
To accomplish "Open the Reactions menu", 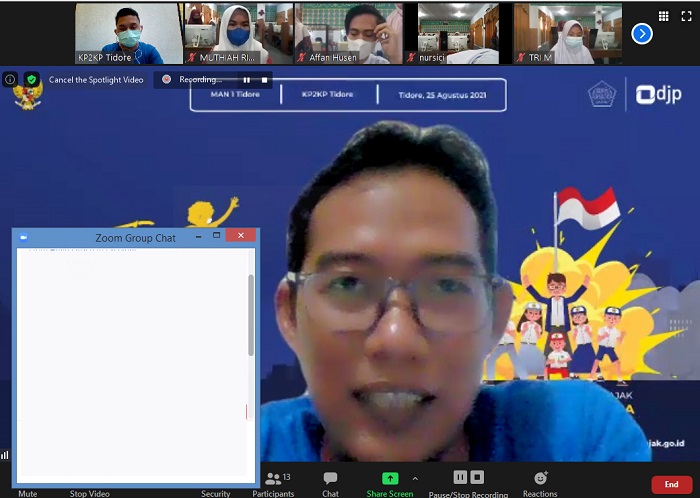I will coord(540,480).
